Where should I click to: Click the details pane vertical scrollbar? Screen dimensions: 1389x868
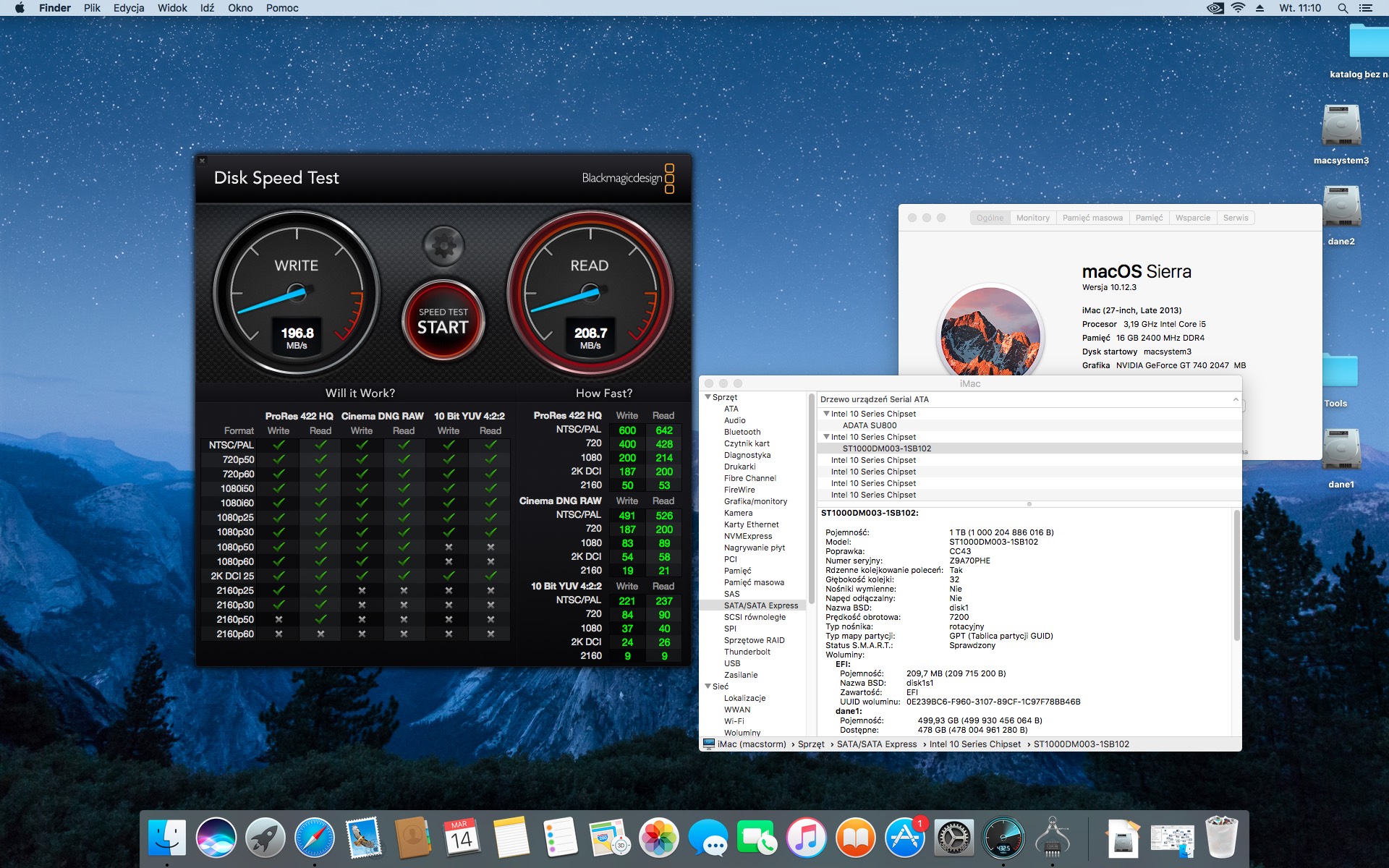click(1236, 575)
